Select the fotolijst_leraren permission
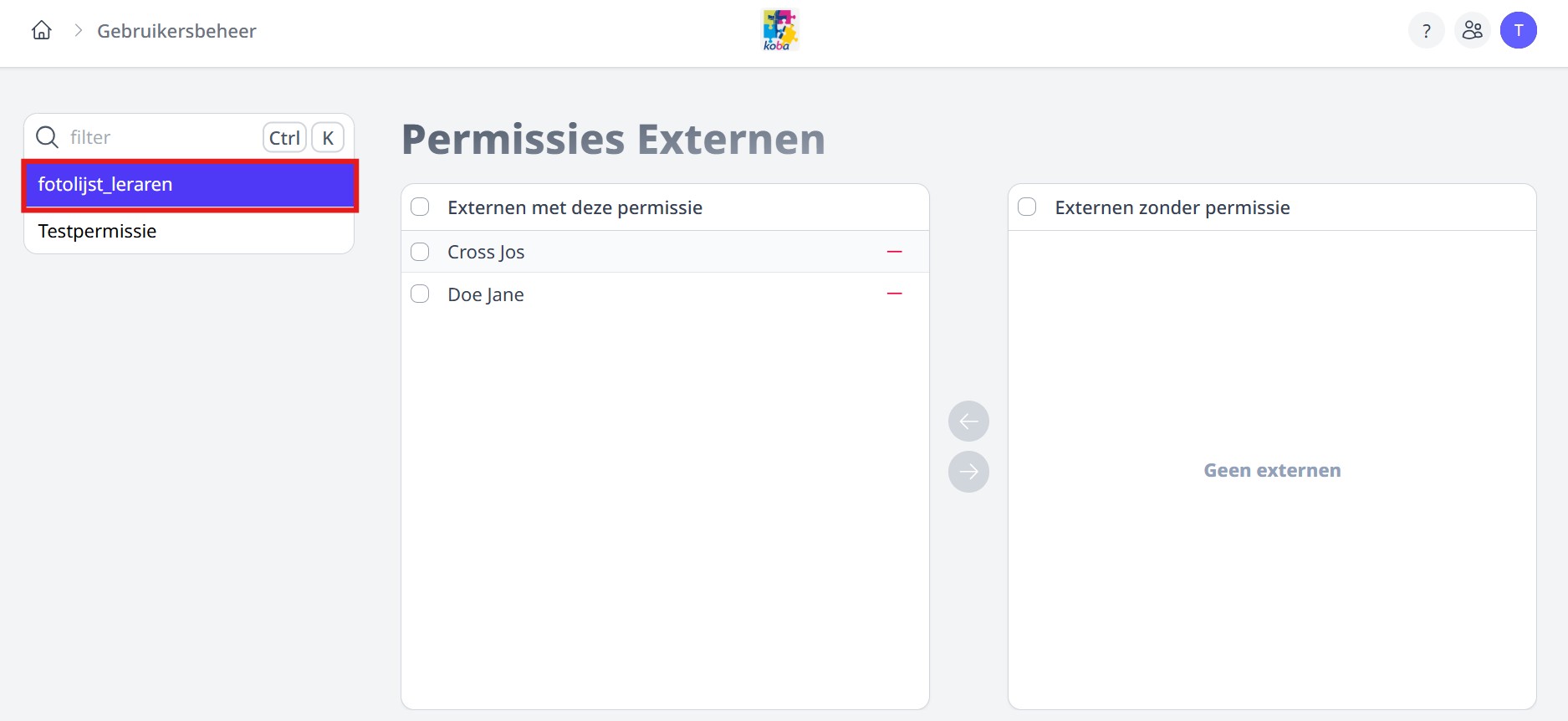1568x721 pixels. click(x=105, y=184)
